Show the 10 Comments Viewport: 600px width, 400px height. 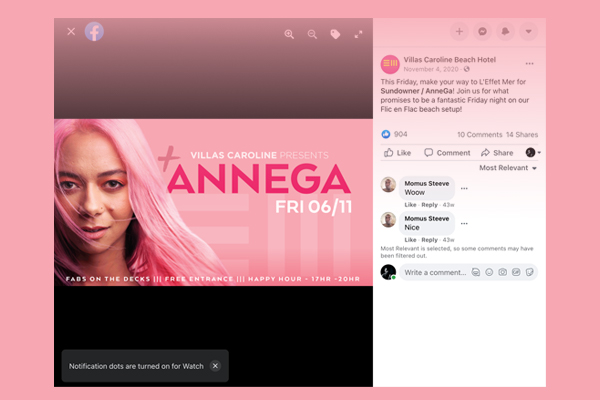479,135
